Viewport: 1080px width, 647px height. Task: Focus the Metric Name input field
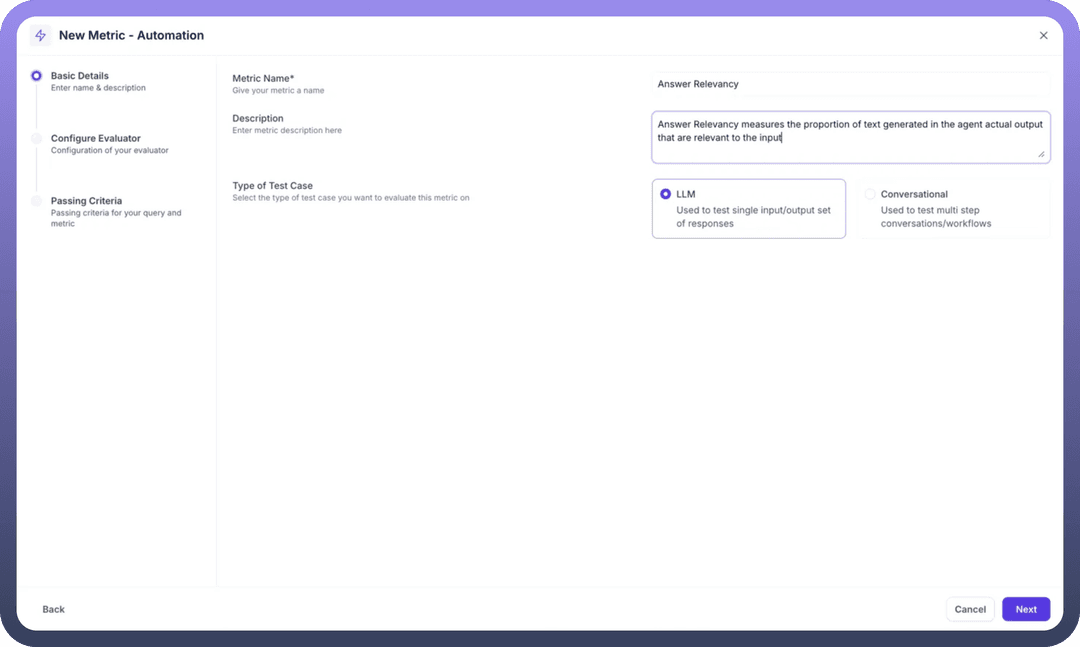tap(850, 85)
